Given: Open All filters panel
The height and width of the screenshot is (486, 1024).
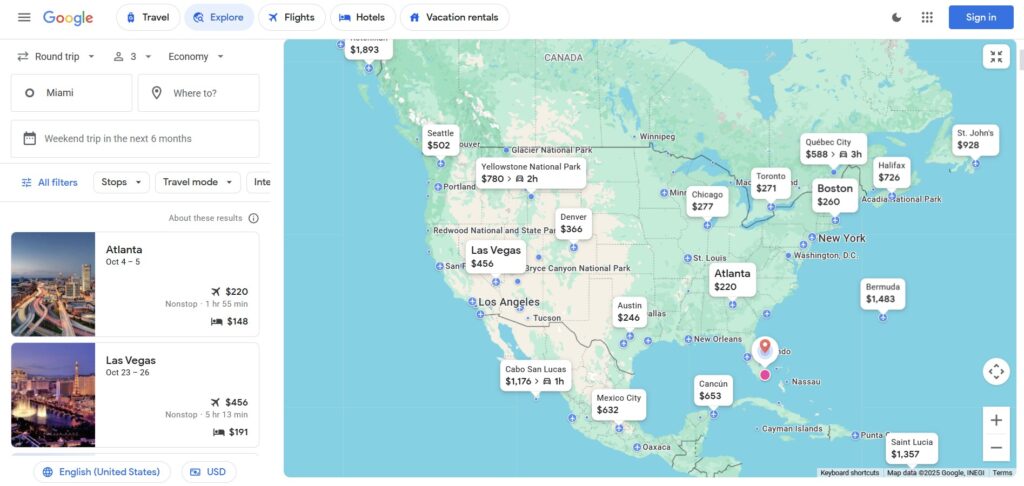Looking at the screenshot, I should [49, 182].
